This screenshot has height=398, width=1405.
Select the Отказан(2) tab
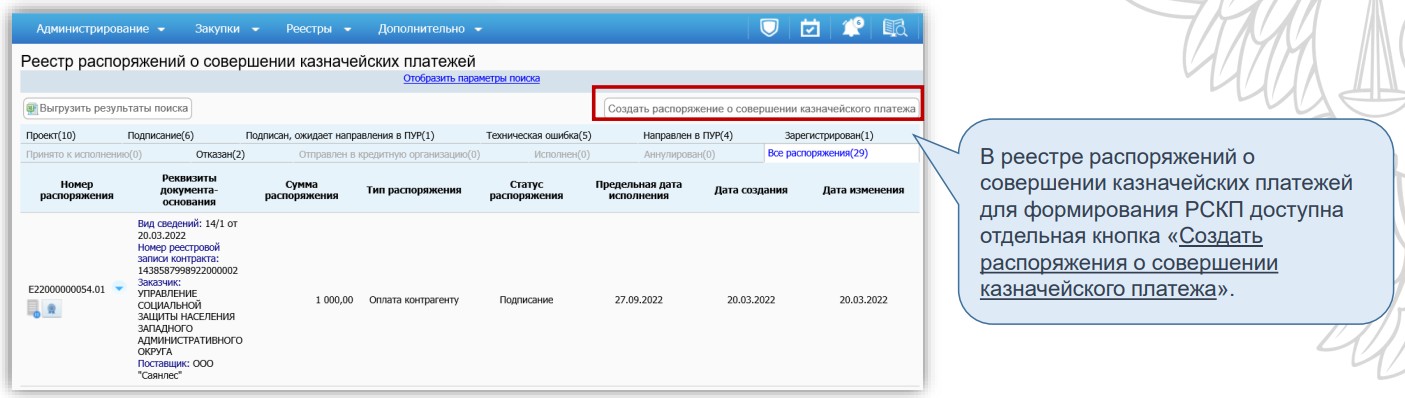(221, 154)
